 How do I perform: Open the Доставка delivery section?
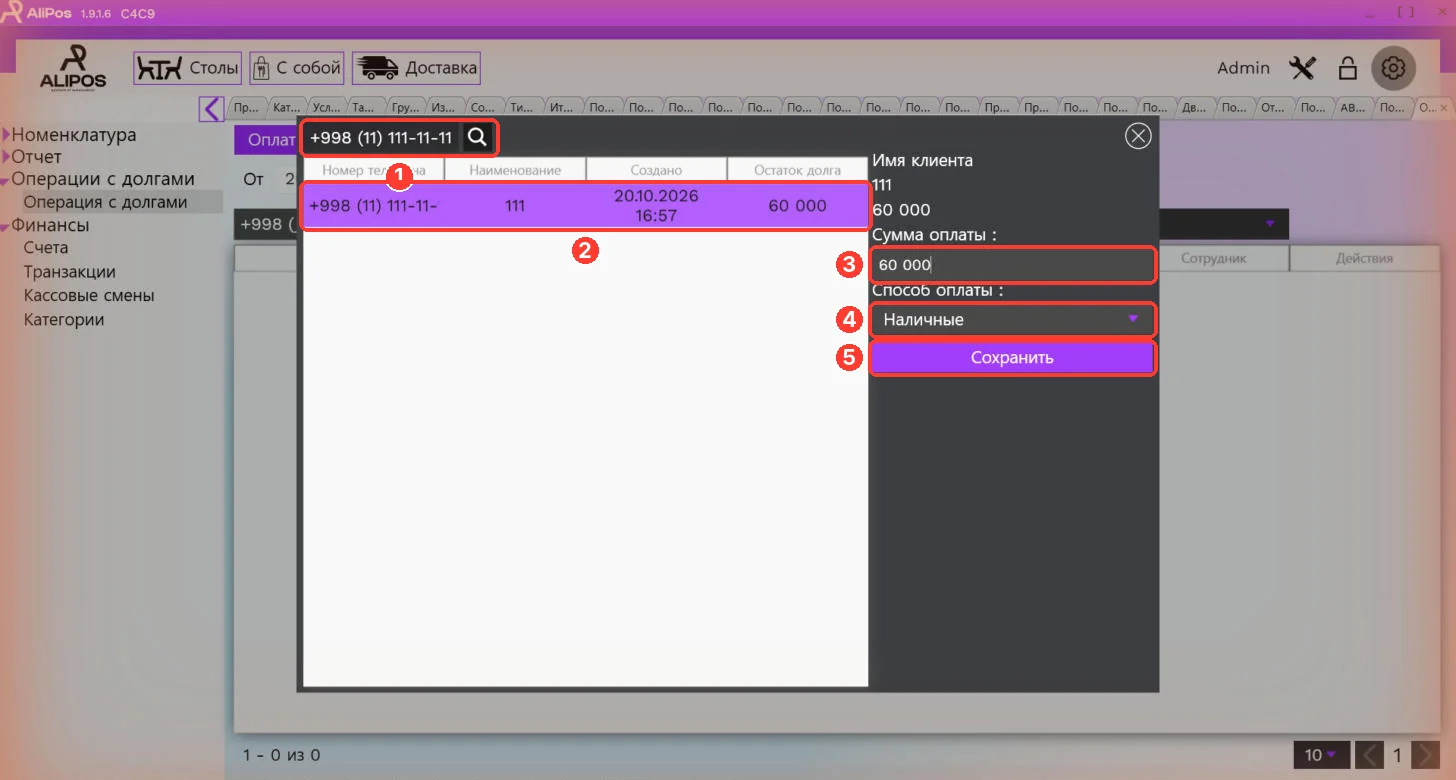416,68
